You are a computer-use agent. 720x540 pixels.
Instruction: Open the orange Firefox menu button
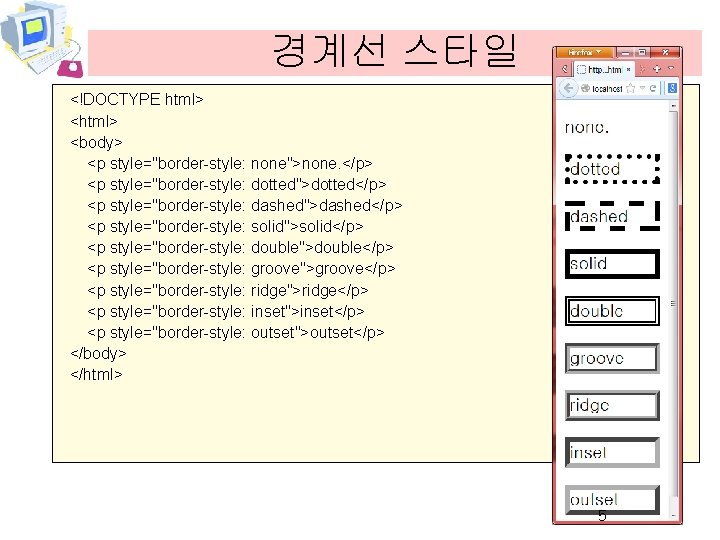point(585,52)
